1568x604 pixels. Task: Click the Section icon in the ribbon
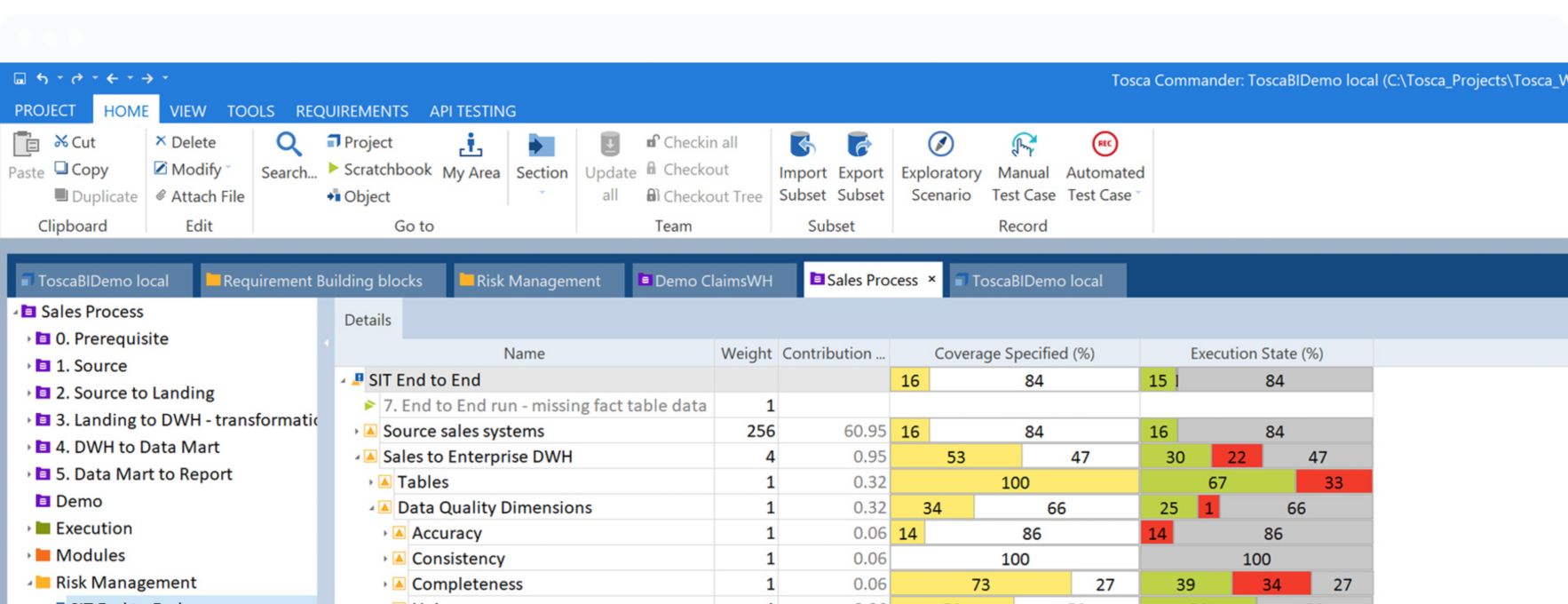coord(541,145)
